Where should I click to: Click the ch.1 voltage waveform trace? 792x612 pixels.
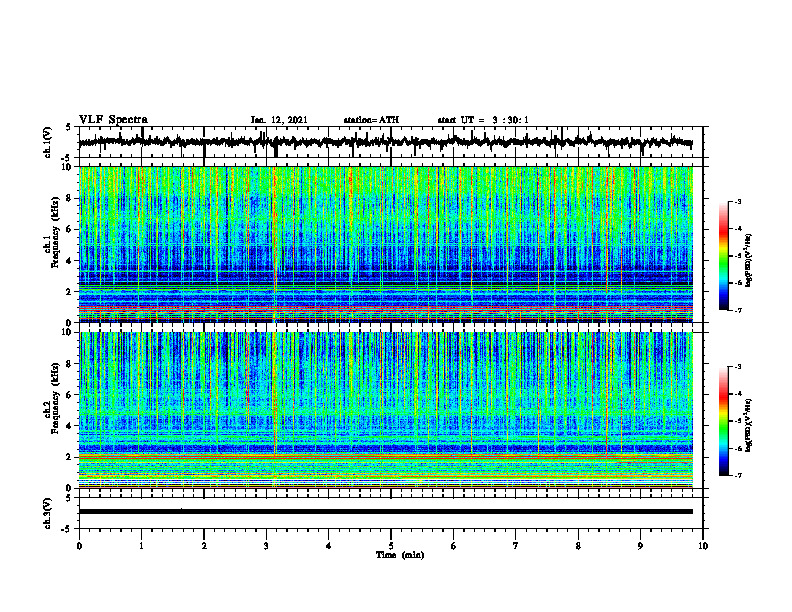pos(386,142)
